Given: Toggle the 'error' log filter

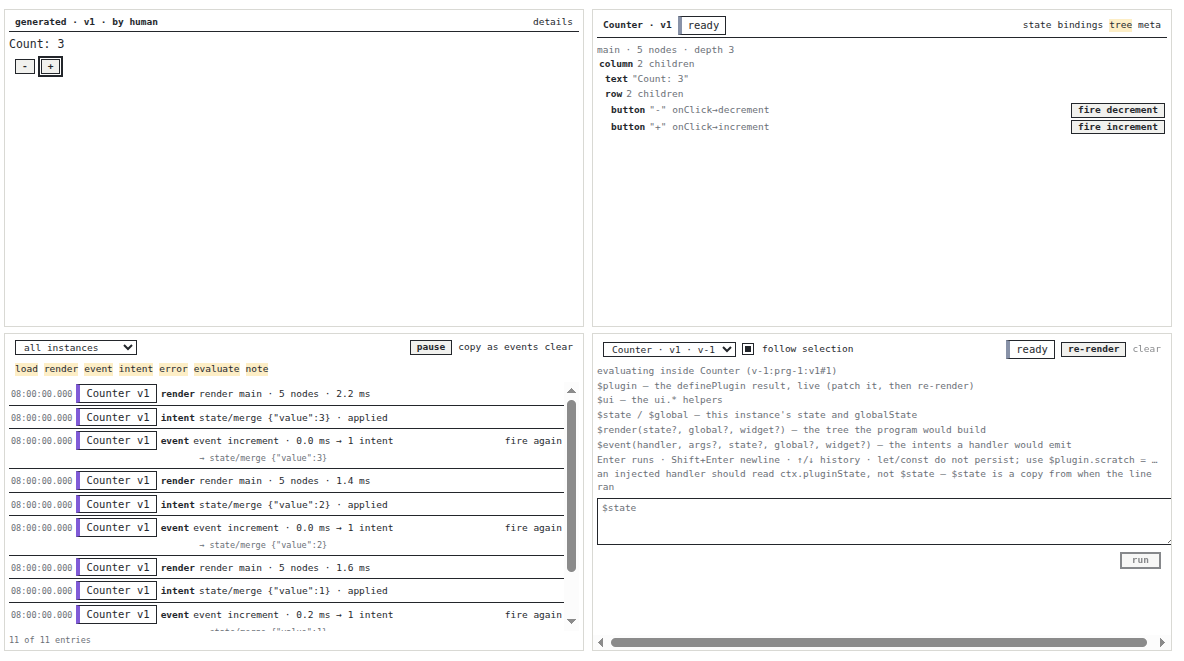Looking at the screenshot, I should (x=173, y=369).
